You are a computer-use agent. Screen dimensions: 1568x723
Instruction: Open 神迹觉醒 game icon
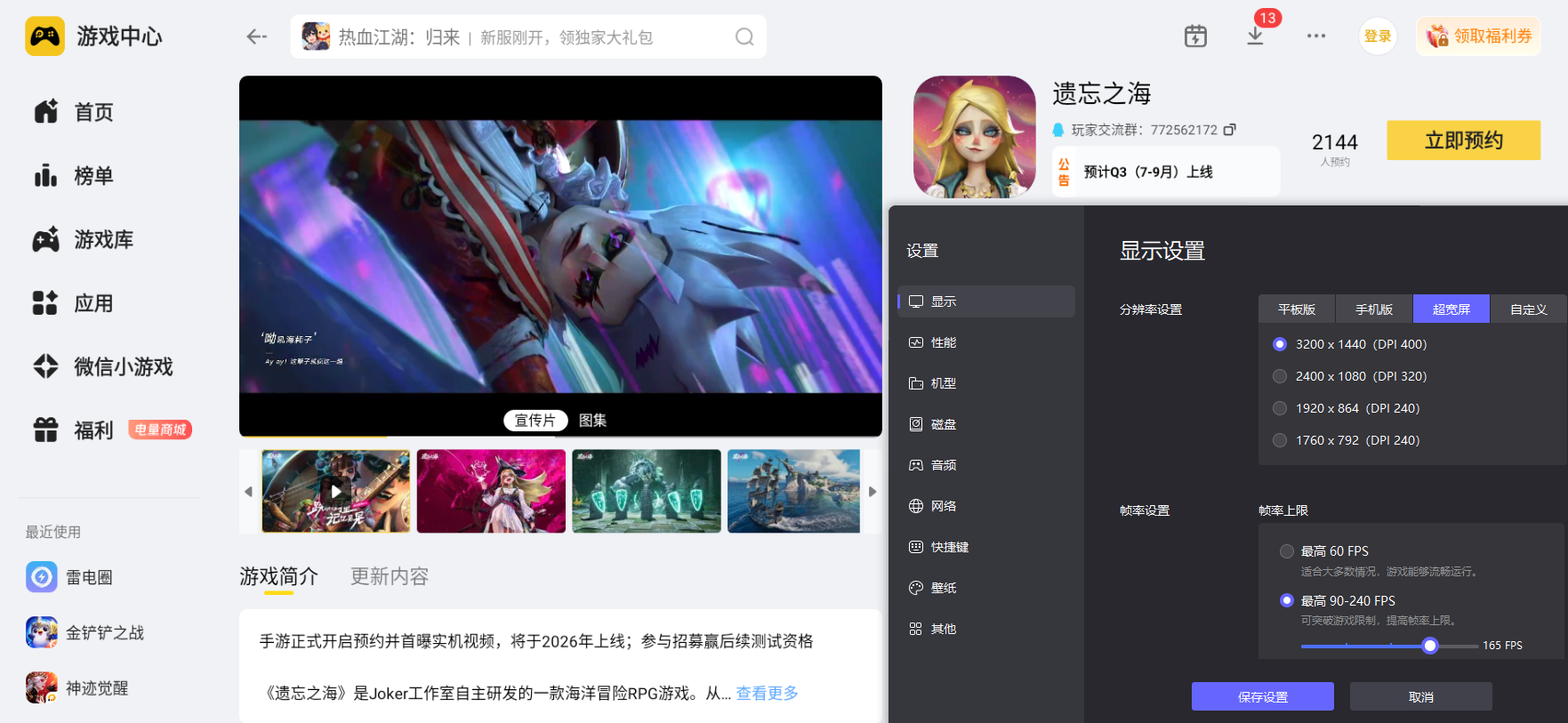point(42,687)
